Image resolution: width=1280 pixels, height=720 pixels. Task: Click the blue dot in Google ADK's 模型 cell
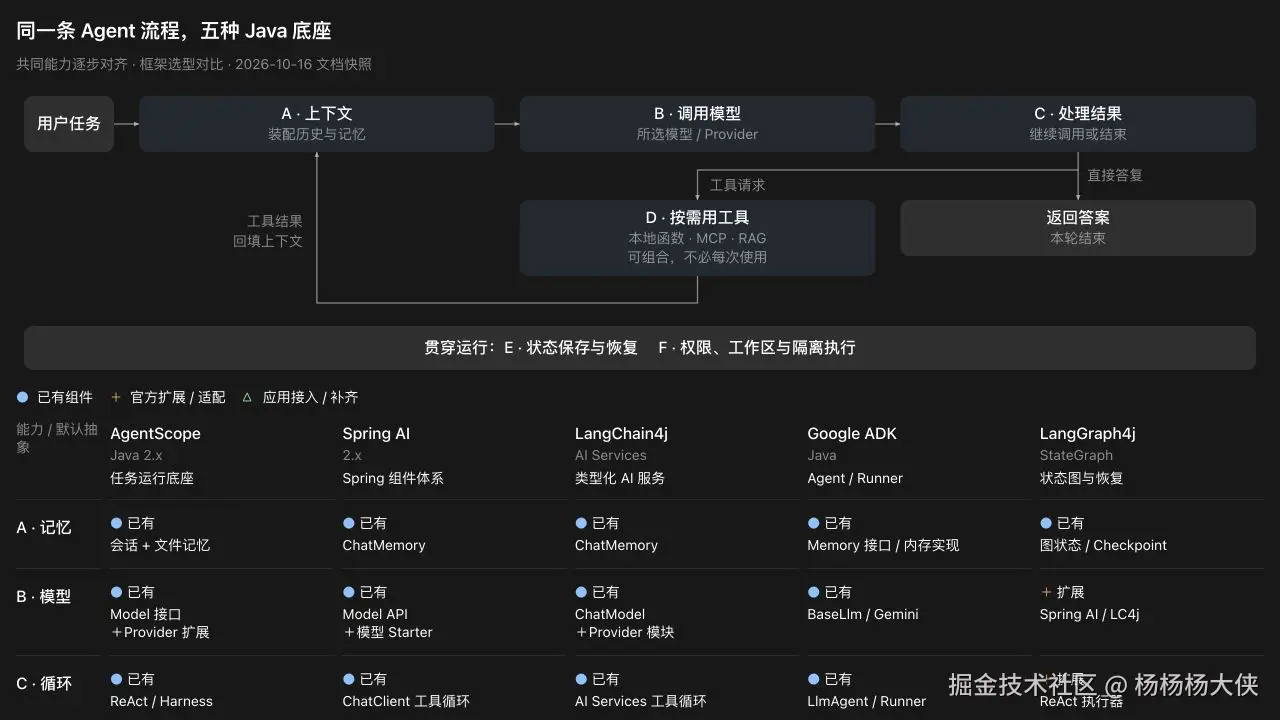click(x=813, y=592)
